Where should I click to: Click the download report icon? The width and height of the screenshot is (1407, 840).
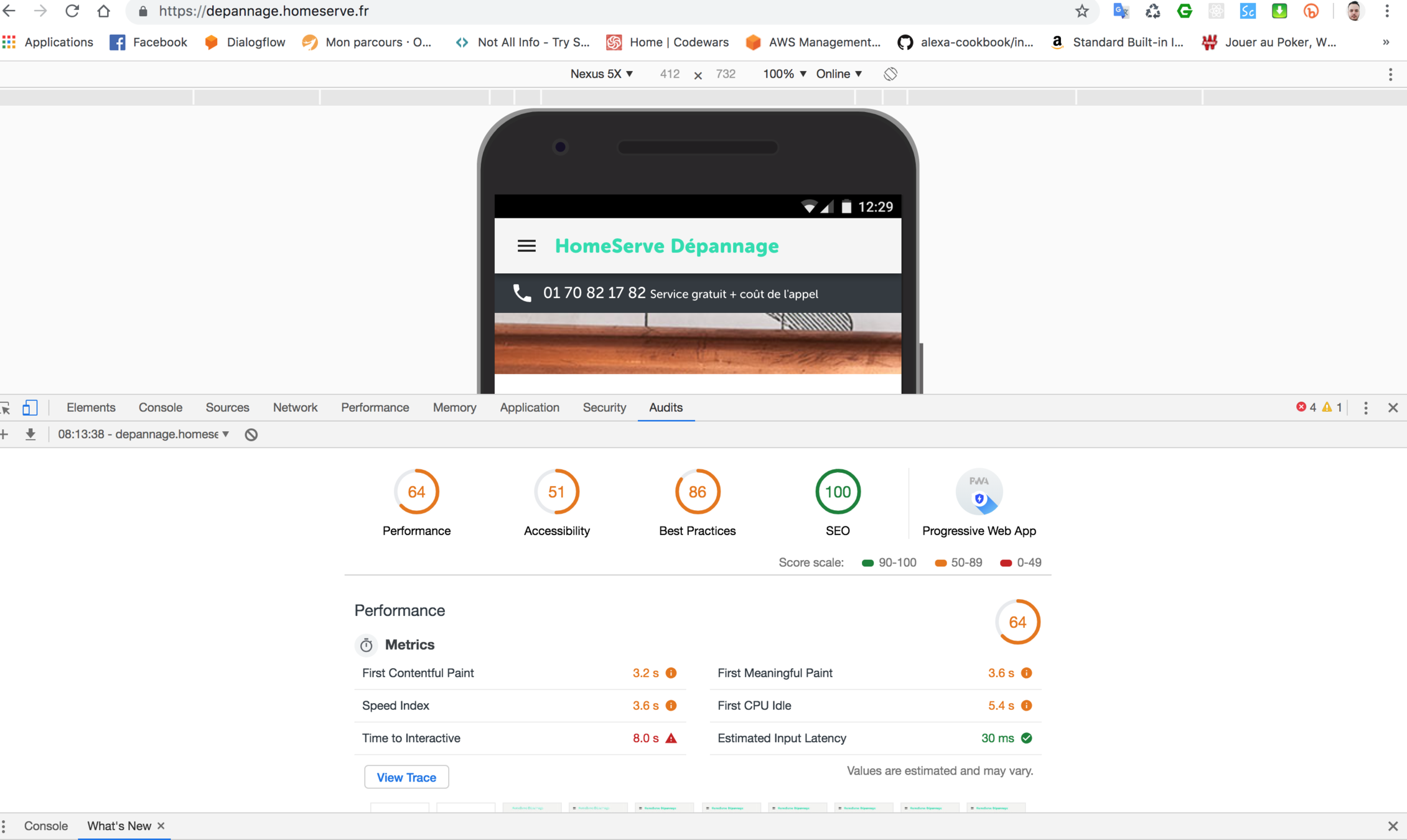coord(30,434)
